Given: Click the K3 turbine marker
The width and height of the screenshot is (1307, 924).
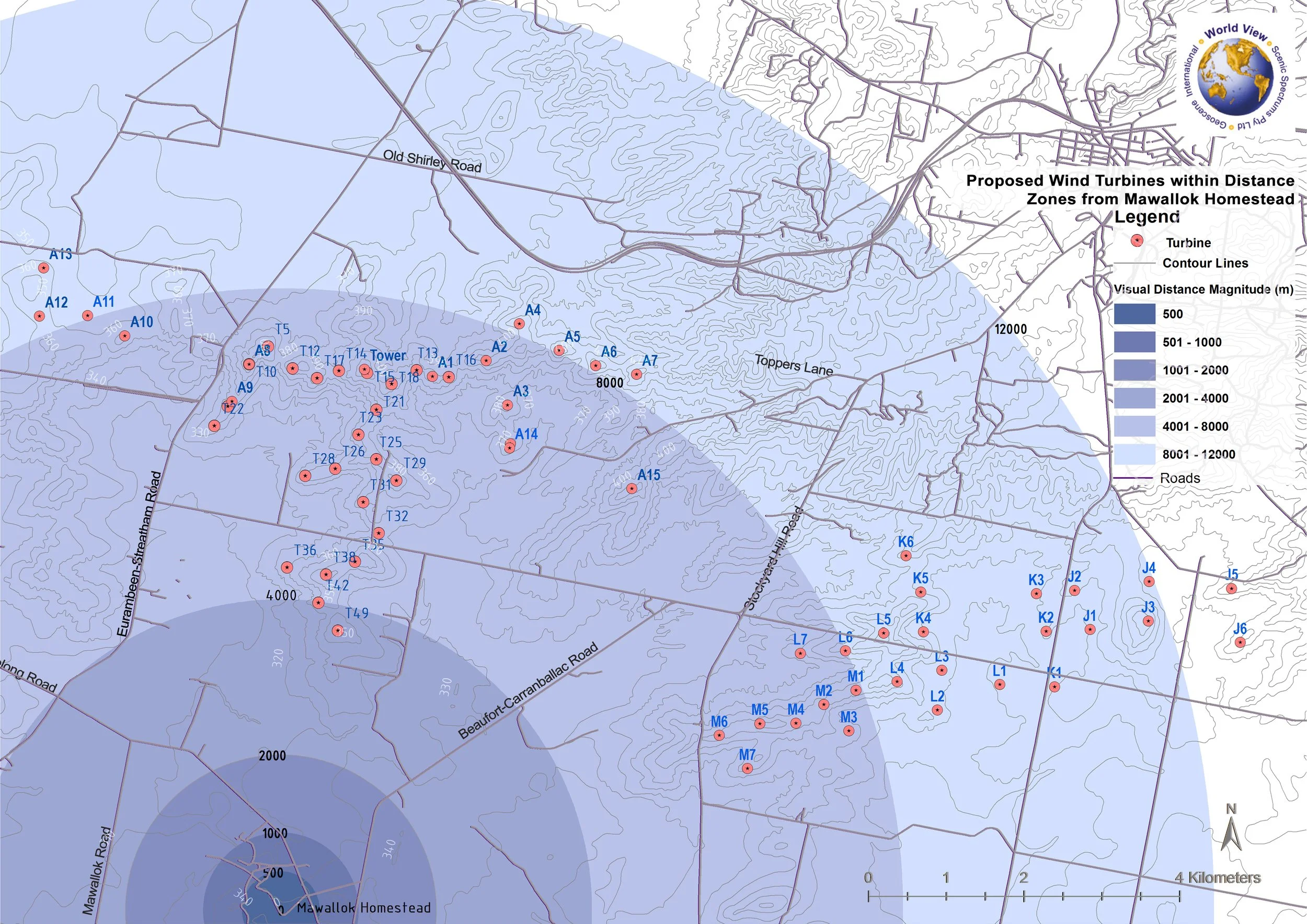Looking at the screenshot, I should (x=1036, y=593).
